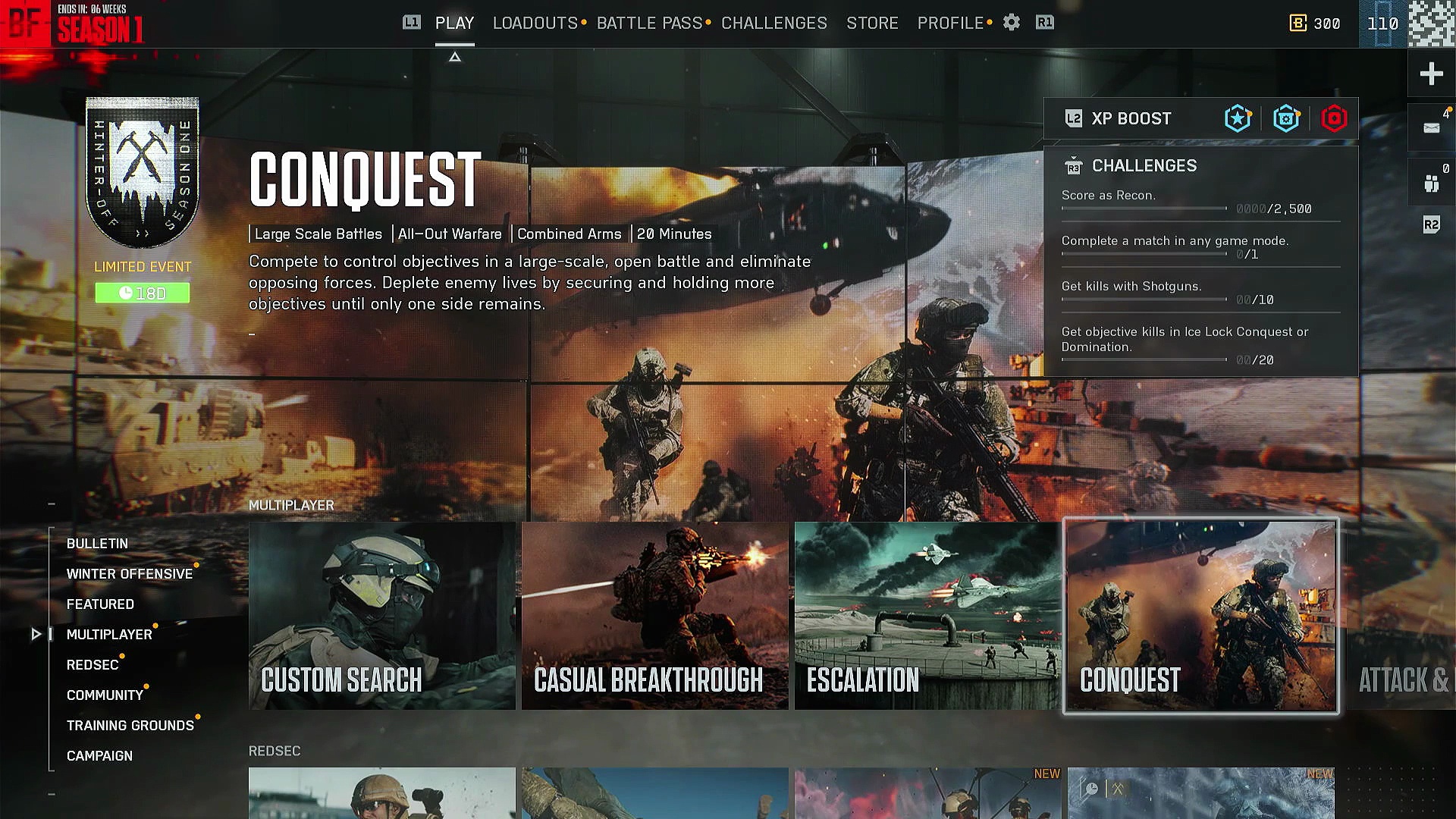
Task: Open the STORE menu item
Action: [872, 23]
